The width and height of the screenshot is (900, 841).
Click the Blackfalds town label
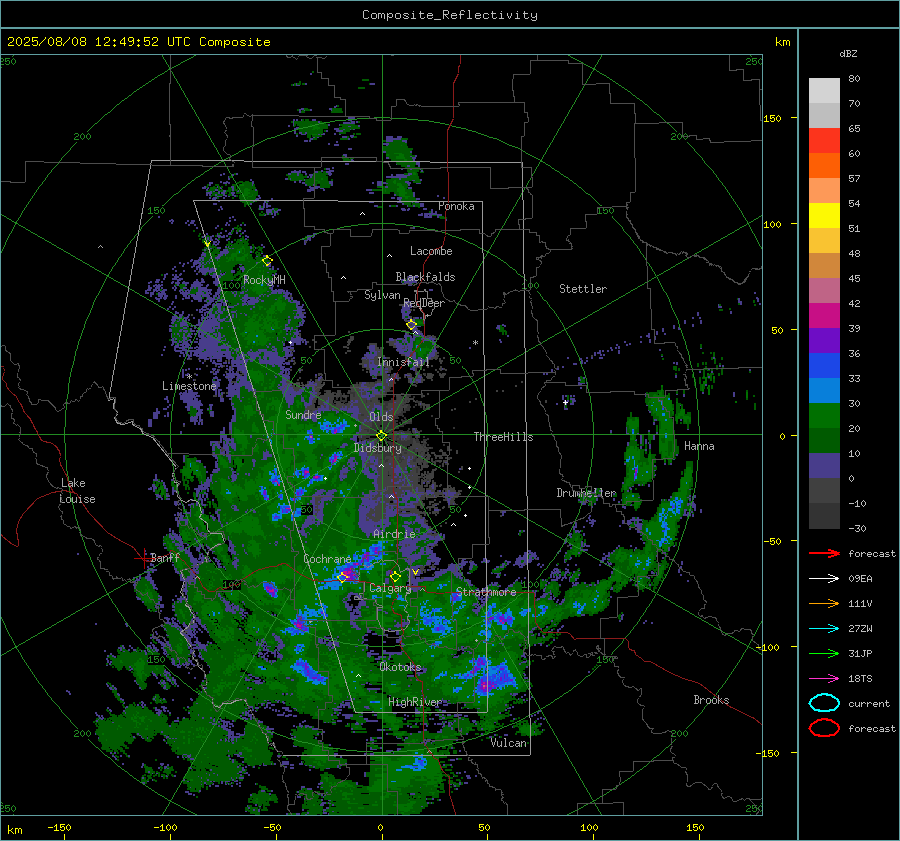pos(425,277)
